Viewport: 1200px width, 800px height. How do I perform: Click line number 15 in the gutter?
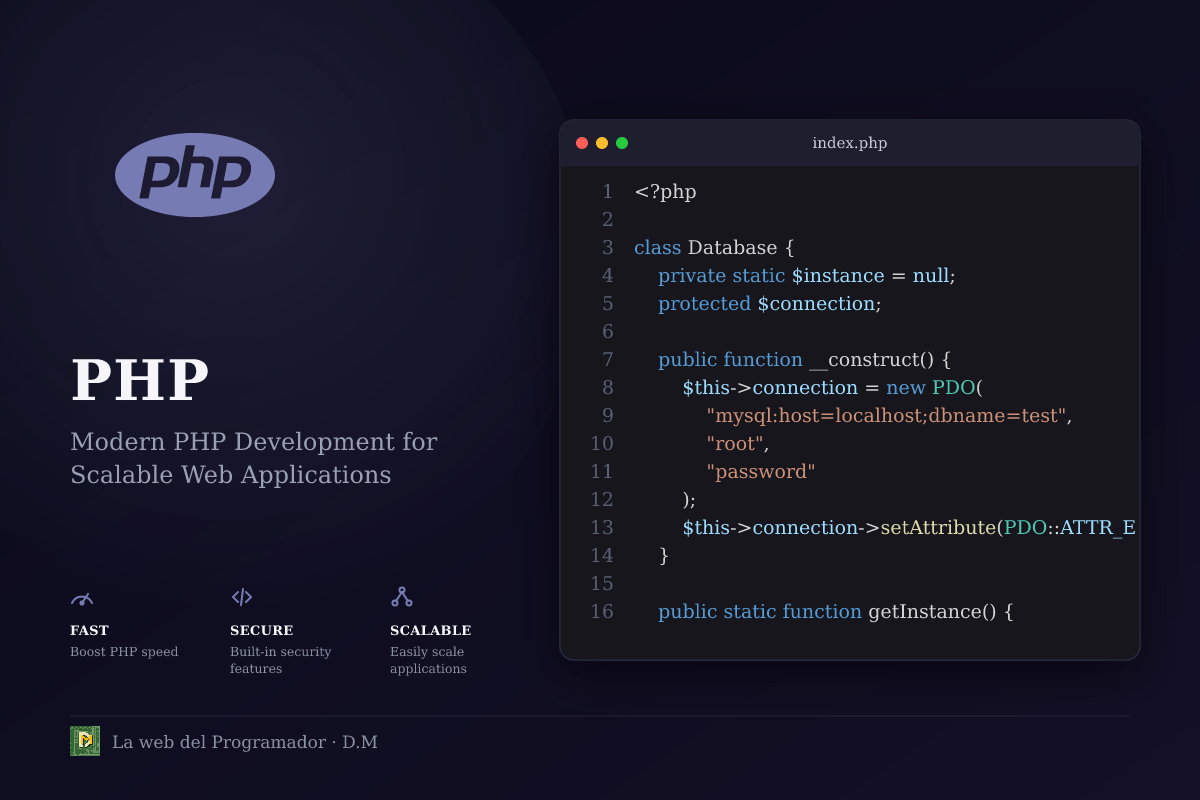click(602, 584)
